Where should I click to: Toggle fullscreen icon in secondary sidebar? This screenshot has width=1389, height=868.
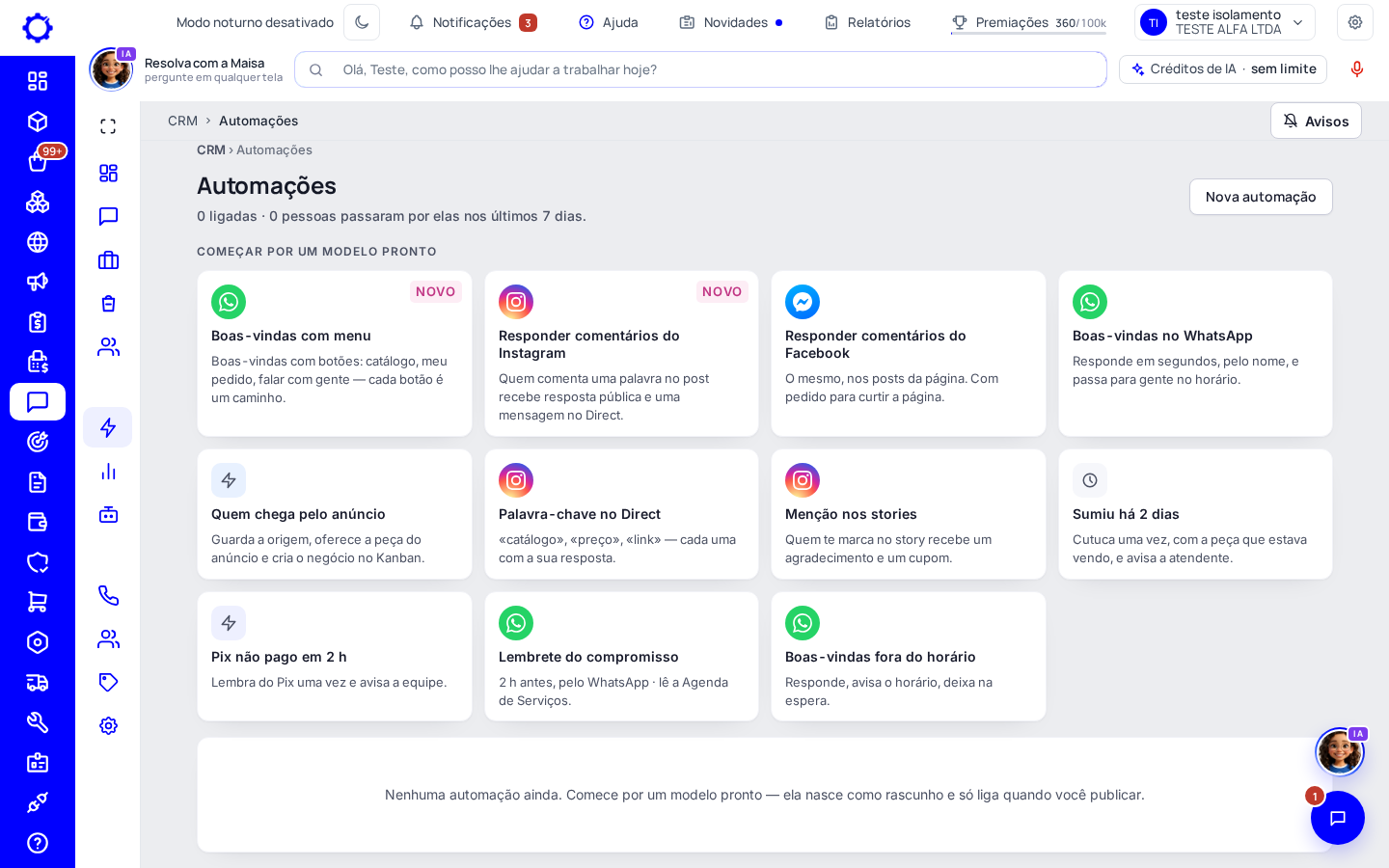108,126
